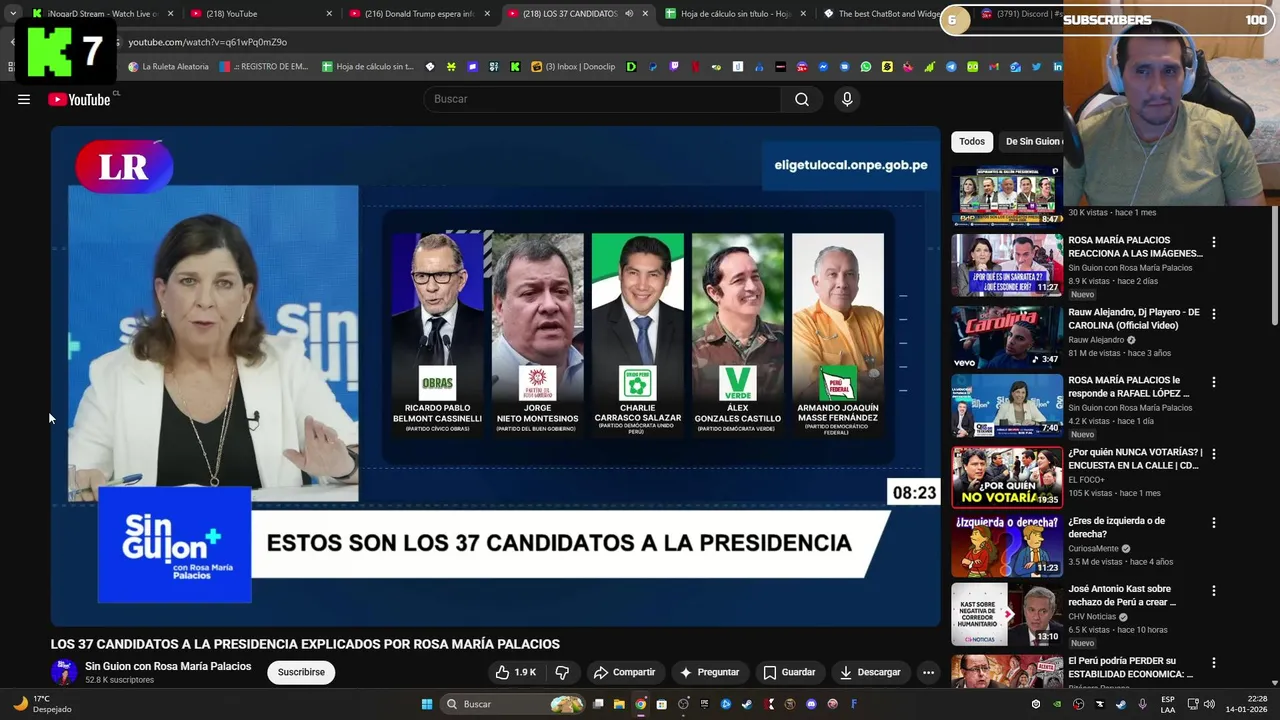Click the Sin Guion channel avatar
The height and width of the screenshot is (720, 1280).
click(64, 672)
